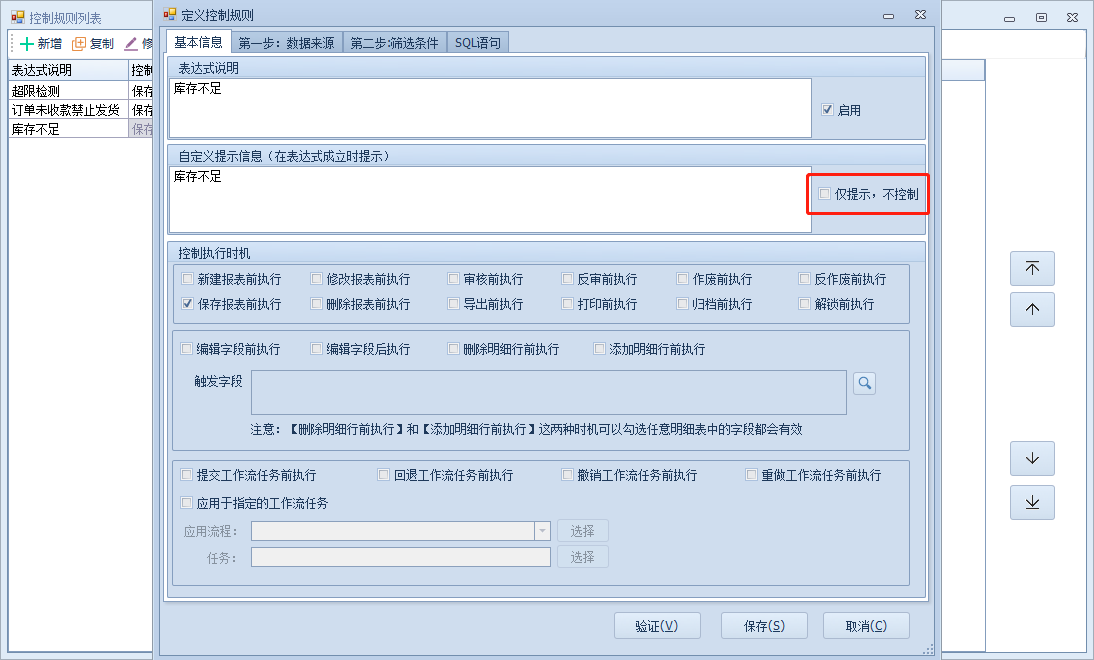Toggle the 启用 checkbox
The height and width of the screenshot is (660, 1094).
[827, 110]
